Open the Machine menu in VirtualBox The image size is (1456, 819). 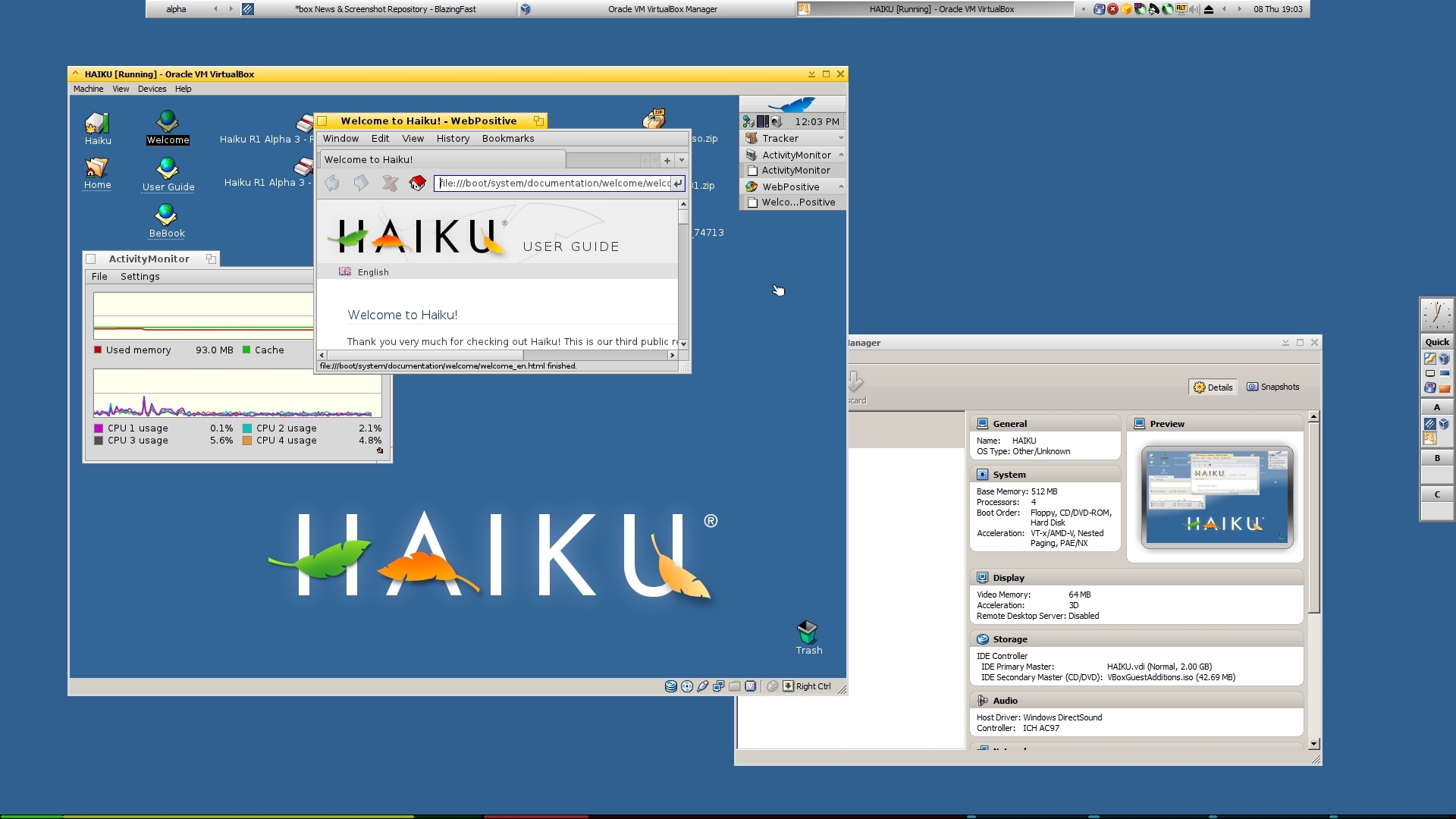click(x=88, y=89)
